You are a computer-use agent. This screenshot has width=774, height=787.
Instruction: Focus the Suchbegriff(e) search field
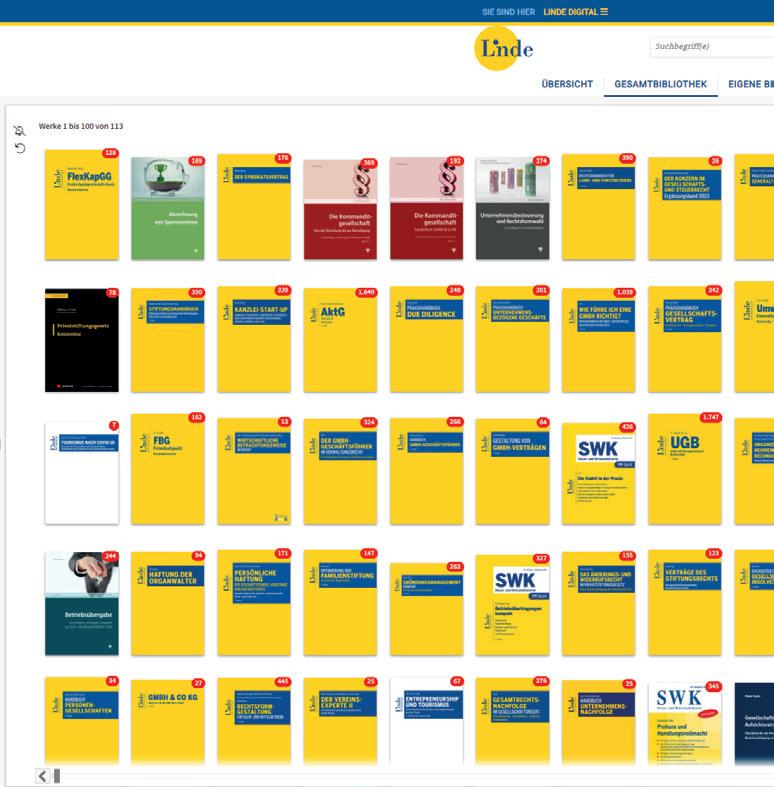point(712,46)
